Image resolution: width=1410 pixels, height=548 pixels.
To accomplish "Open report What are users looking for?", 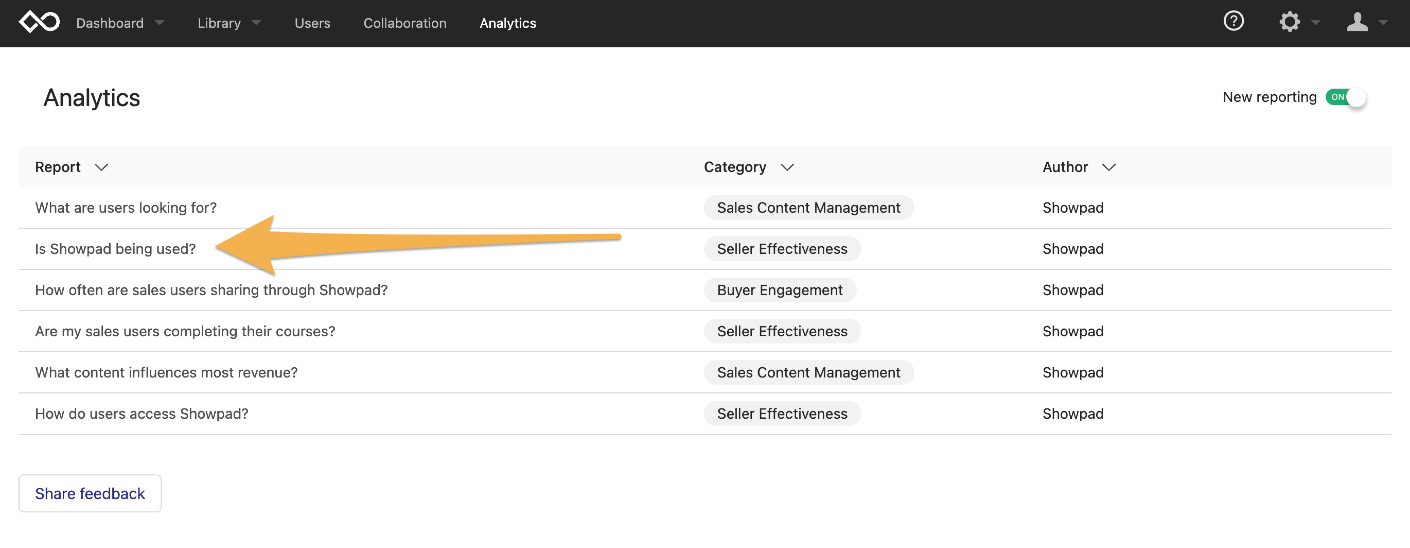I will [126, 208].
